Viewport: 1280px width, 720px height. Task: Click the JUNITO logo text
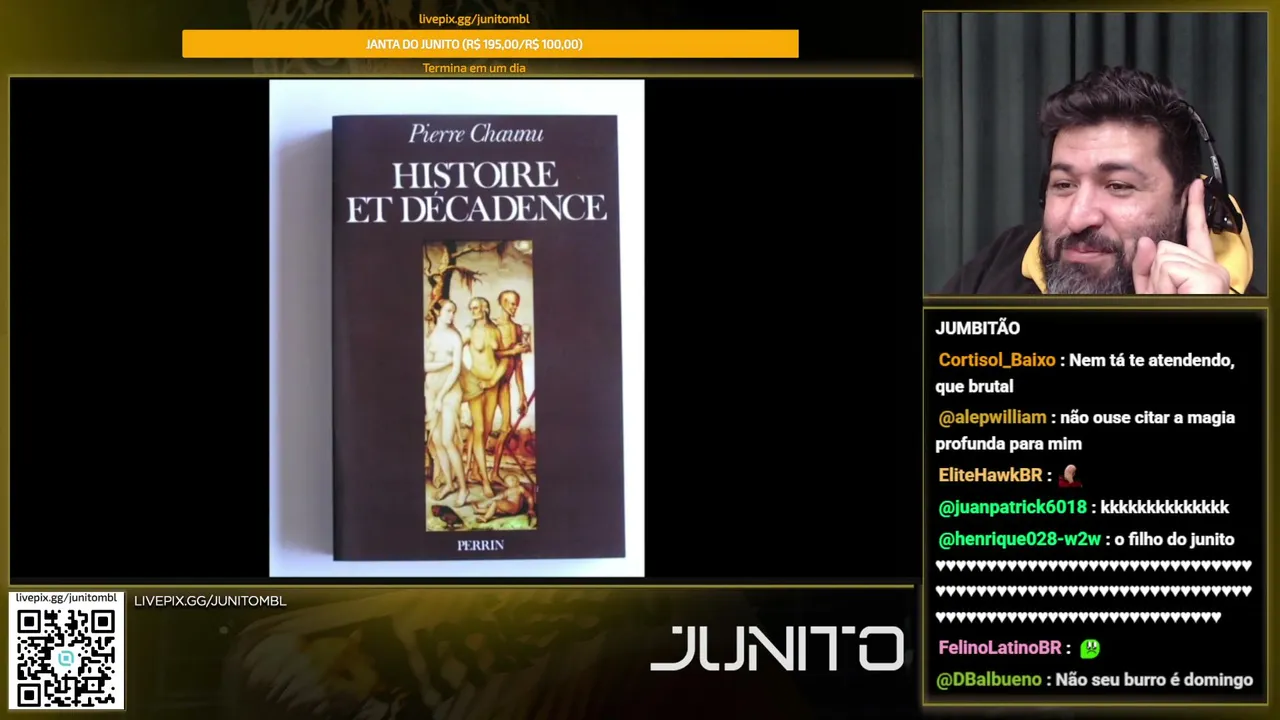777,649
